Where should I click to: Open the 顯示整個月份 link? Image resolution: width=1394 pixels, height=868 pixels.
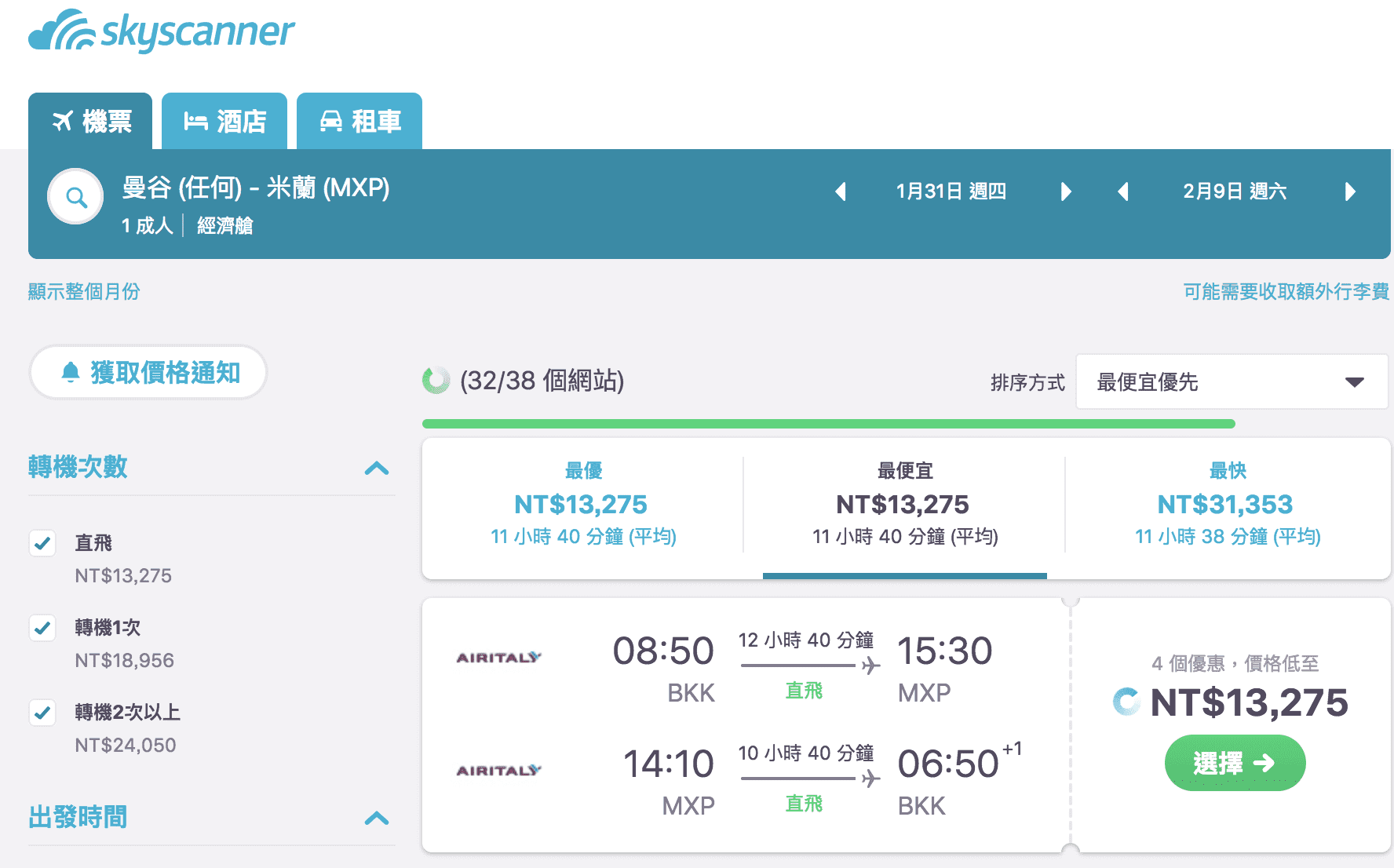pyautogui.click(x=83, y=291)
